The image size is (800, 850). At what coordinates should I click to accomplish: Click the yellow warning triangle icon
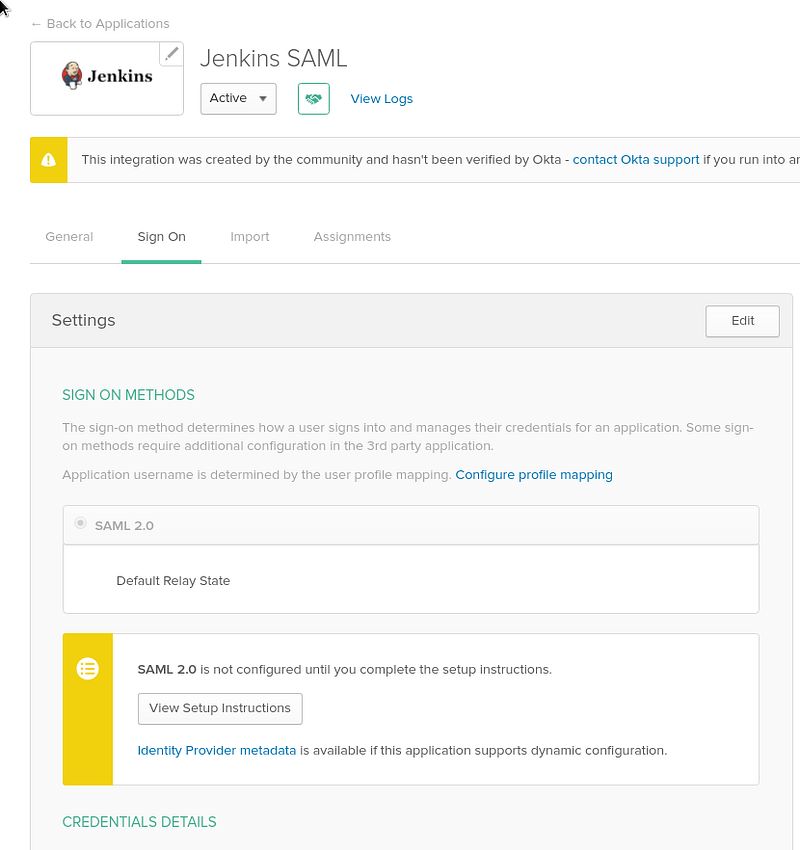click(48, 160)
